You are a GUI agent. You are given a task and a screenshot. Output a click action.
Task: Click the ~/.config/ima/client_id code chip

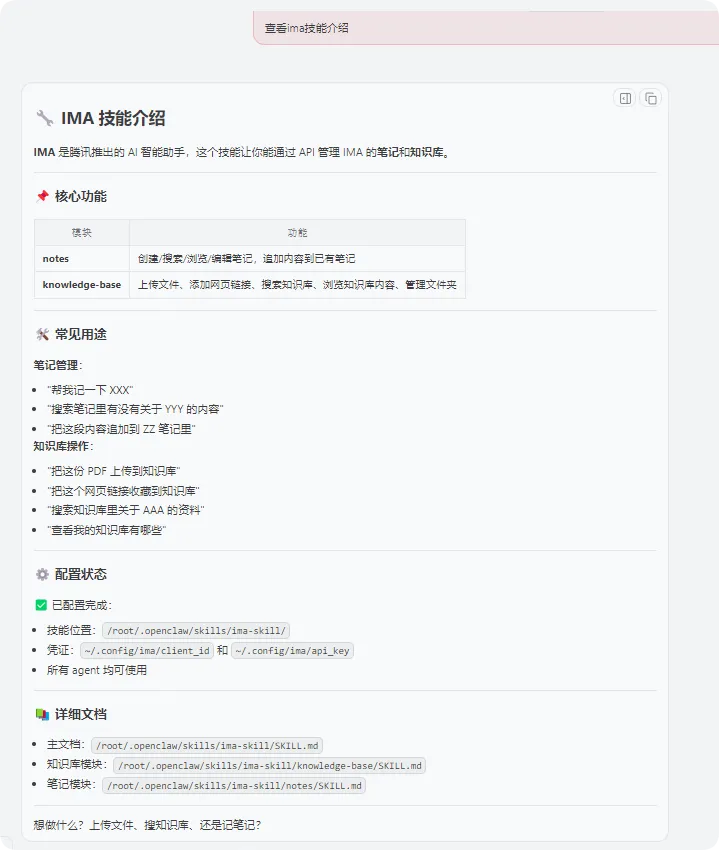(x=147, y=651)
